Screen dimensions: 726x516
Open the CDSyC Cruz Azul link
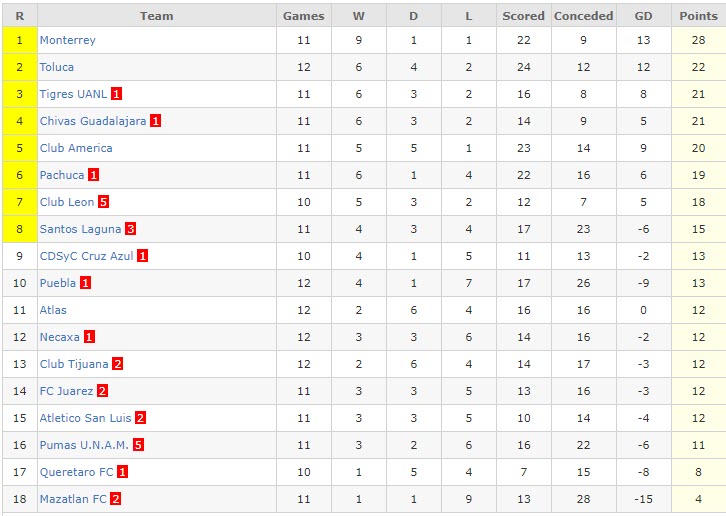point(86,256)
